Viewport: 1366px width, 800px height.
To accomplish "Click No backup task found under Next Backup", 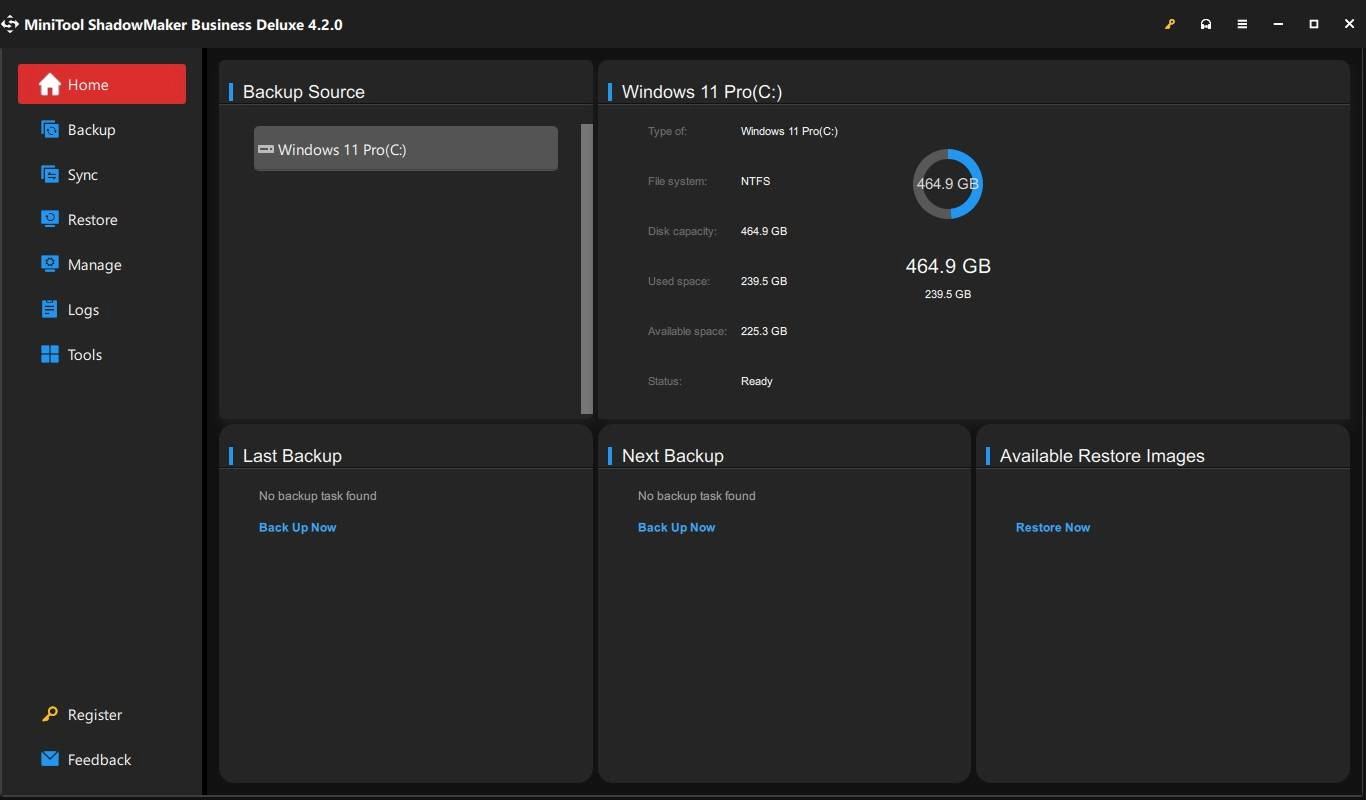I will [x=697, y=496].
